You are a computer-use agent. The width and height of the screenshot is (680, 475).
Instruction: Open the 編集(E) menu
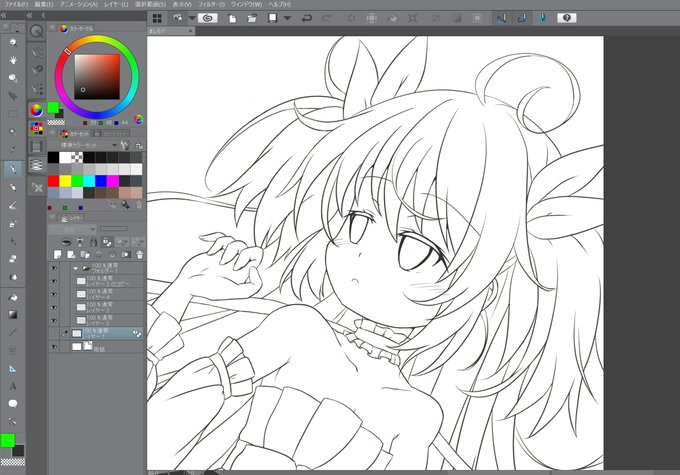click(x=44, y=4)
